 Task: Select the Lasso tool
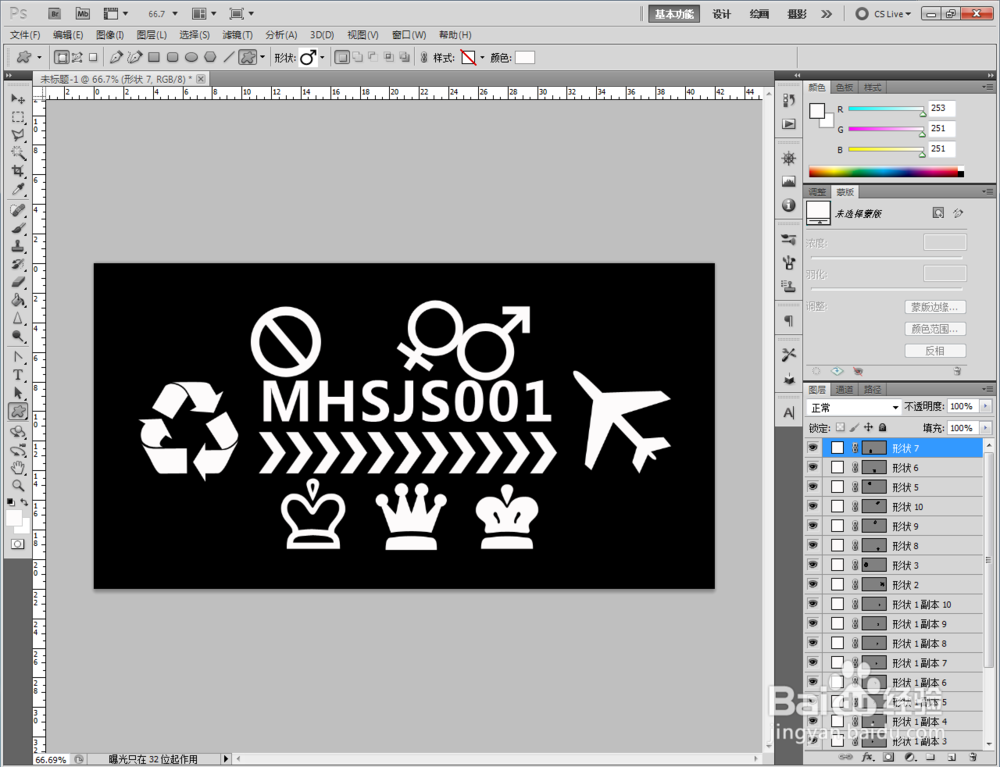tap(18, 135)
